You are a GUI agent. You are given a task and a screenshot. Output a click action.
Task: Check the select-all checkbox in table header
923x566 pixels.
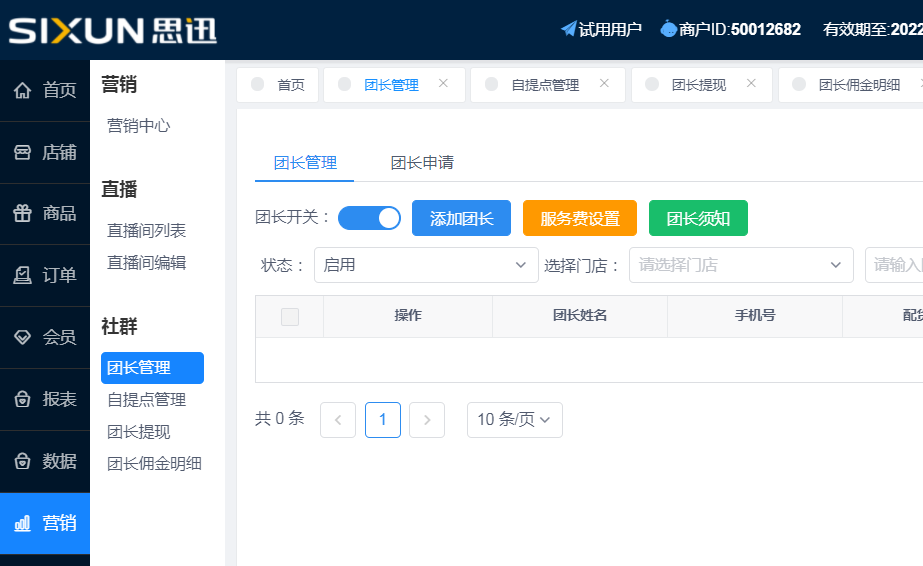[x=290, y=317]
